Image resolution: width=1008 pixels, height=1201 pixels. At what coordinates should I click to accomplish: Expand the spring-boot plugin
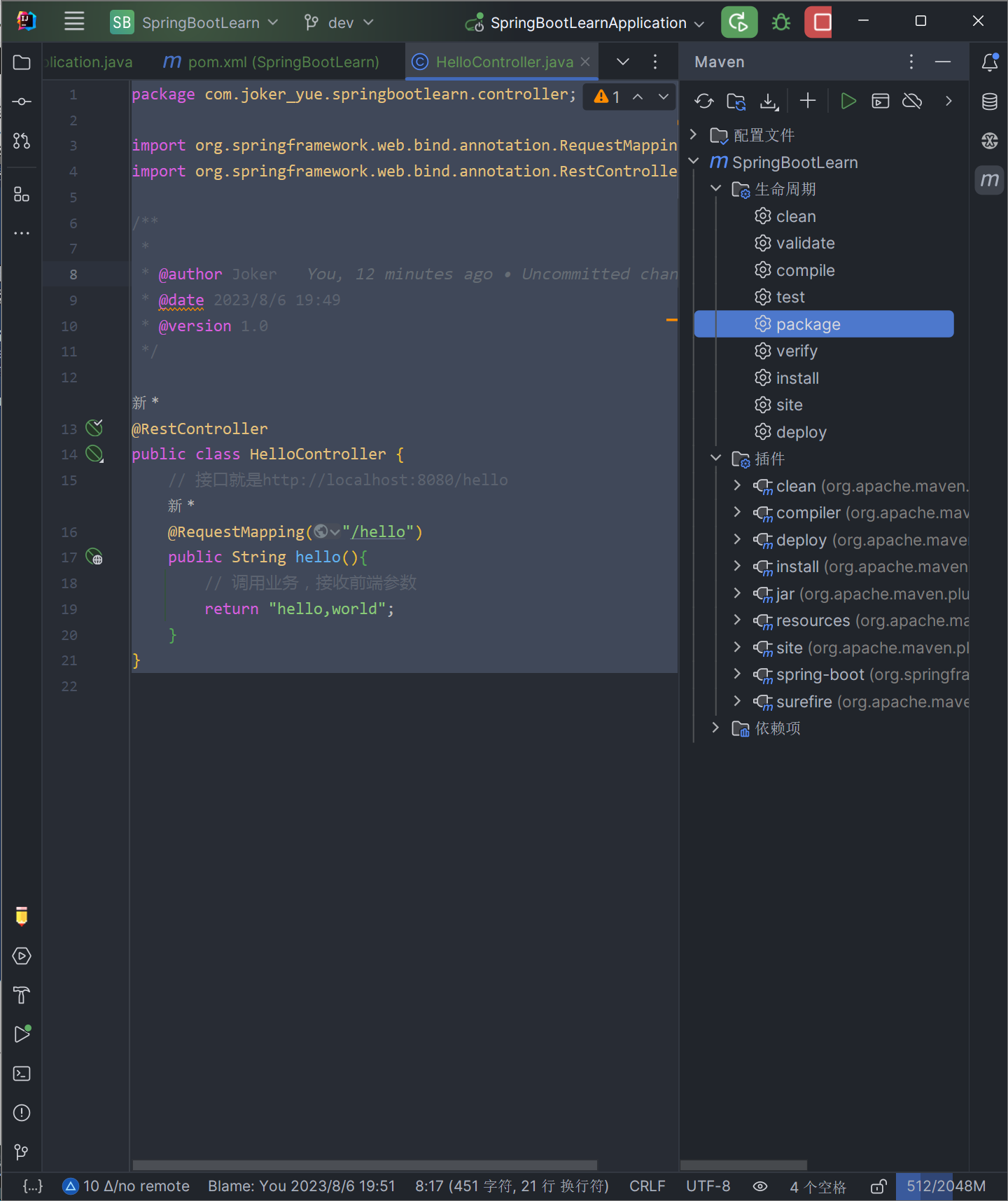737,674
